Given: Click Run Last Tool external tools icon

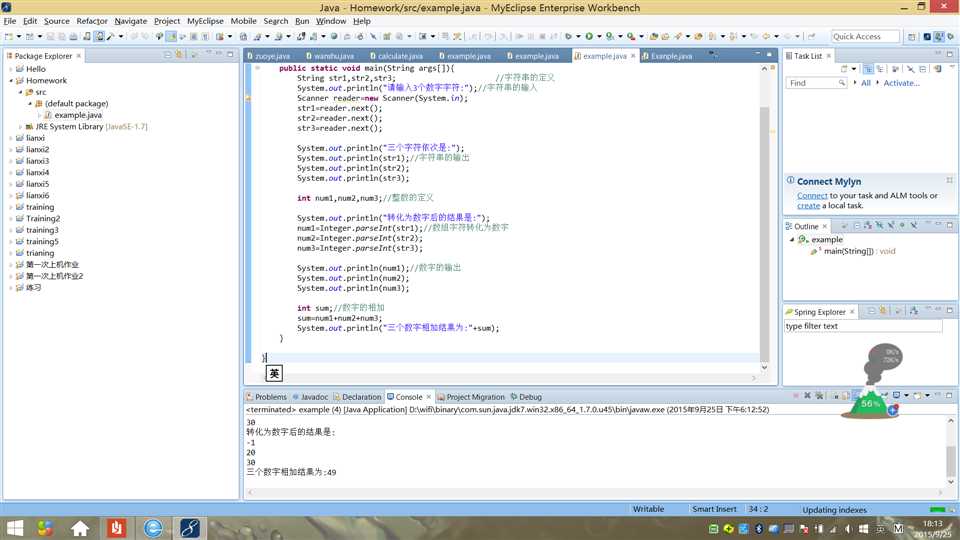Looking at the screenshot, I should [631, 37].
